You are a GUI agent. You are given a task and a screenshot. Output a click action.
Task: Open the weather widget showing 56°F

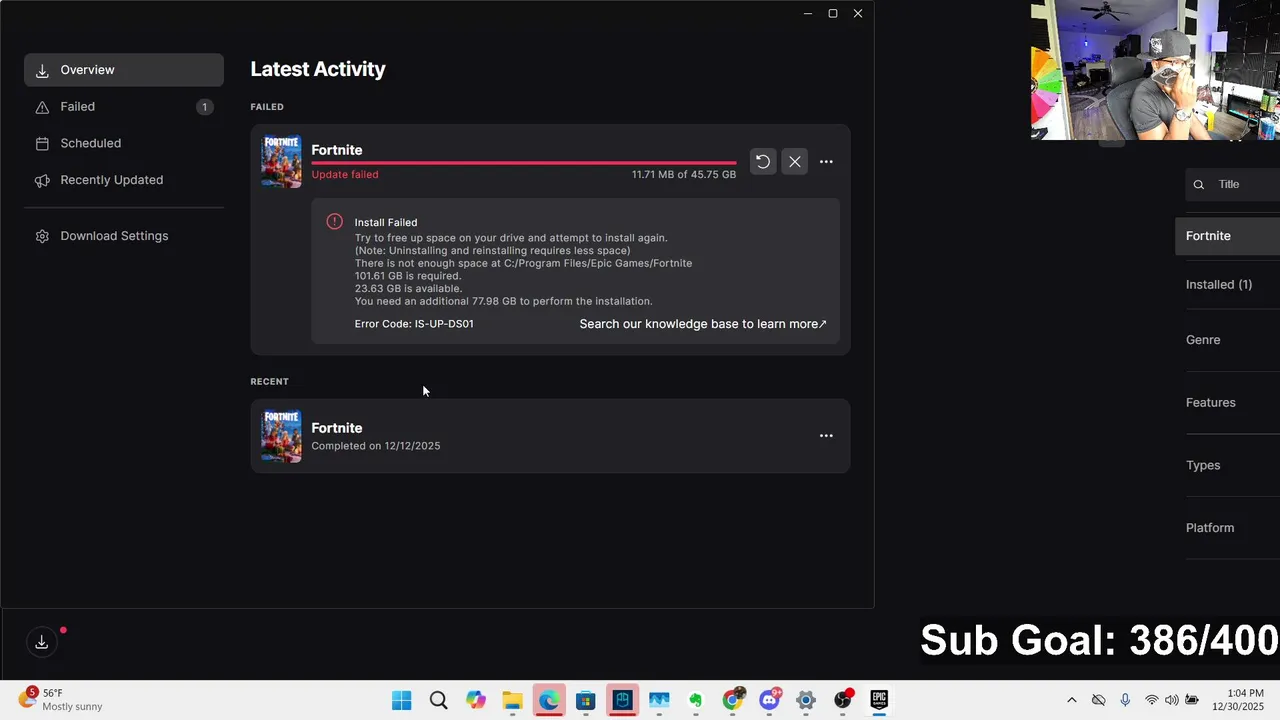tap(62, 699)
